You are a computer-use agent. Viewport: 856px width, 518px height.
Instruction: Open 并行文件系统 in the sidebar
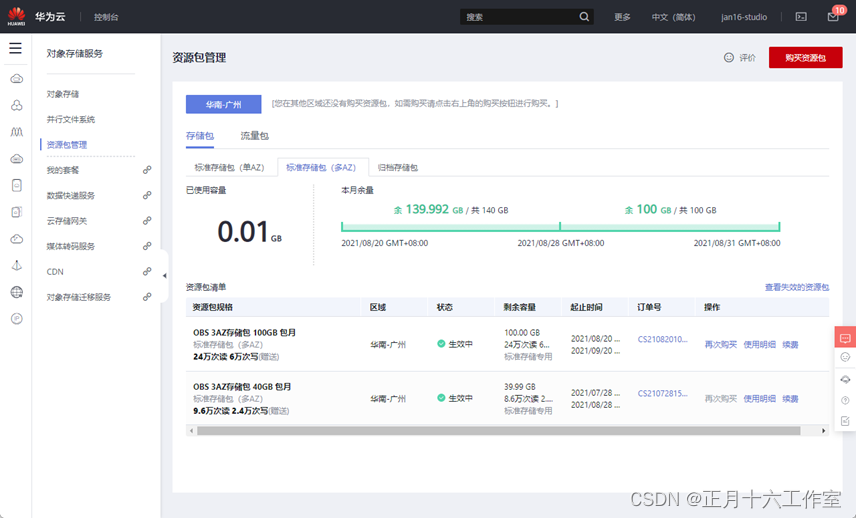(70, 119)
